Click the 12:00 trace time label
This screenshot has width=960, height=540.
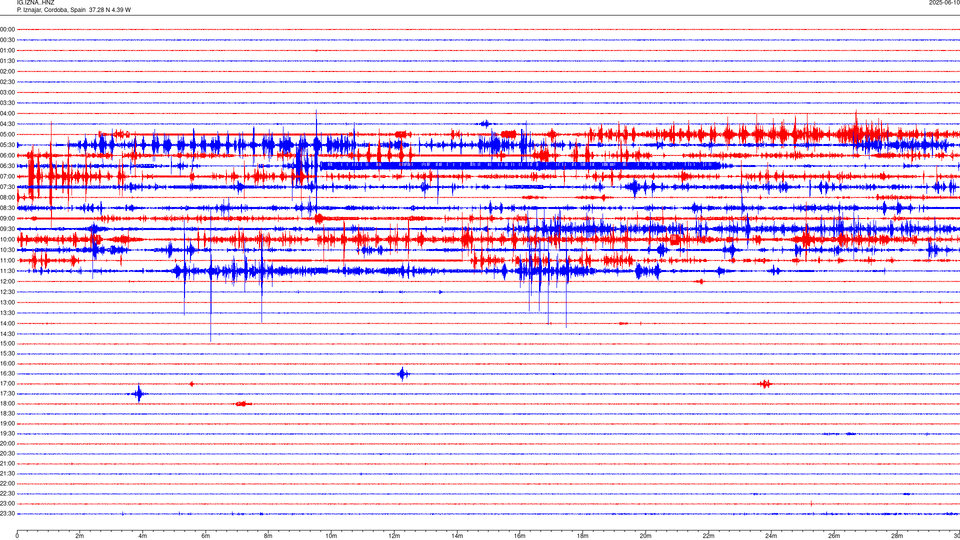(7, 281)
